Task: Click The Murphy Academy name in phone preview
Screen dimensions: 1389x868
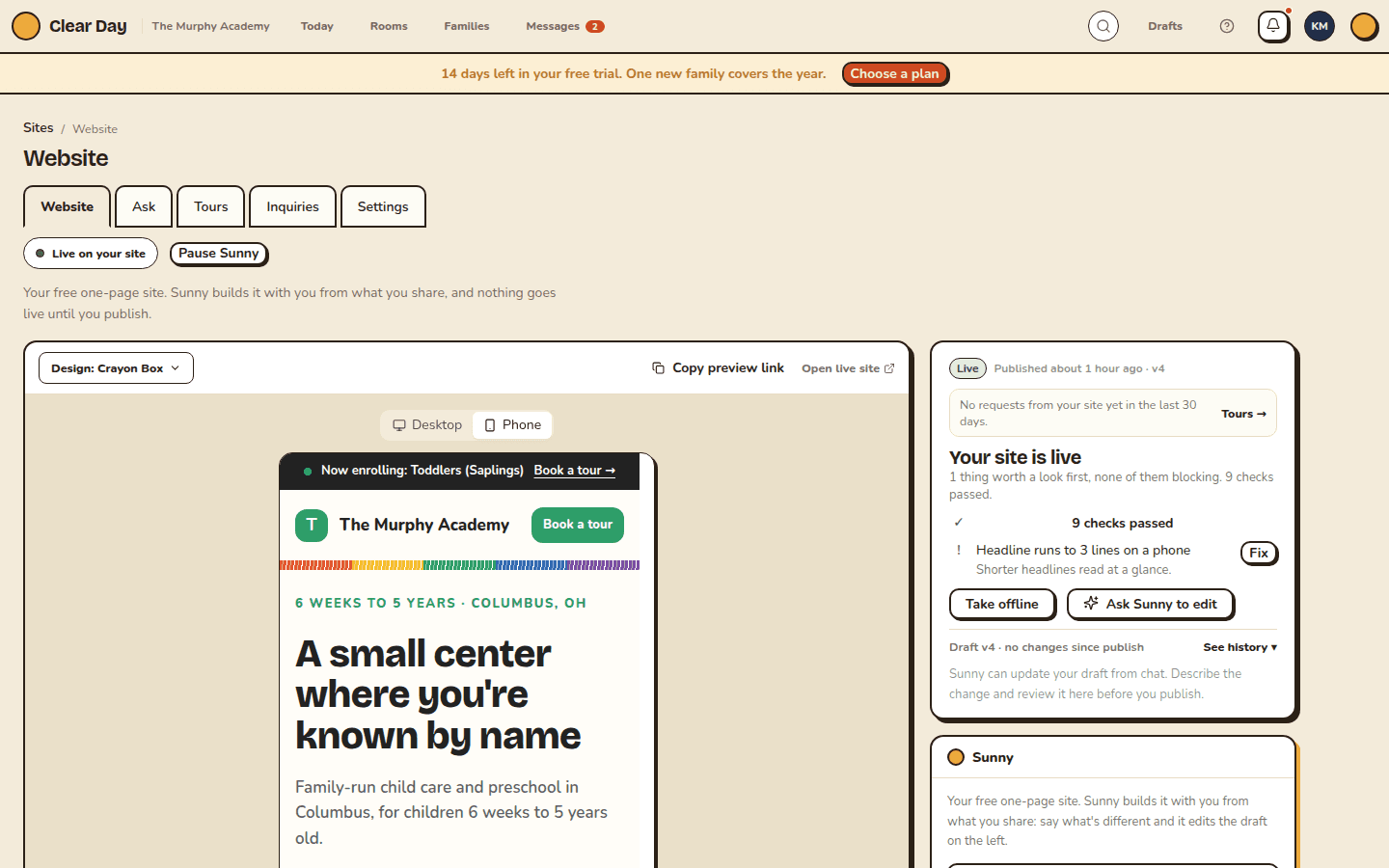Action: pos(424,525)
